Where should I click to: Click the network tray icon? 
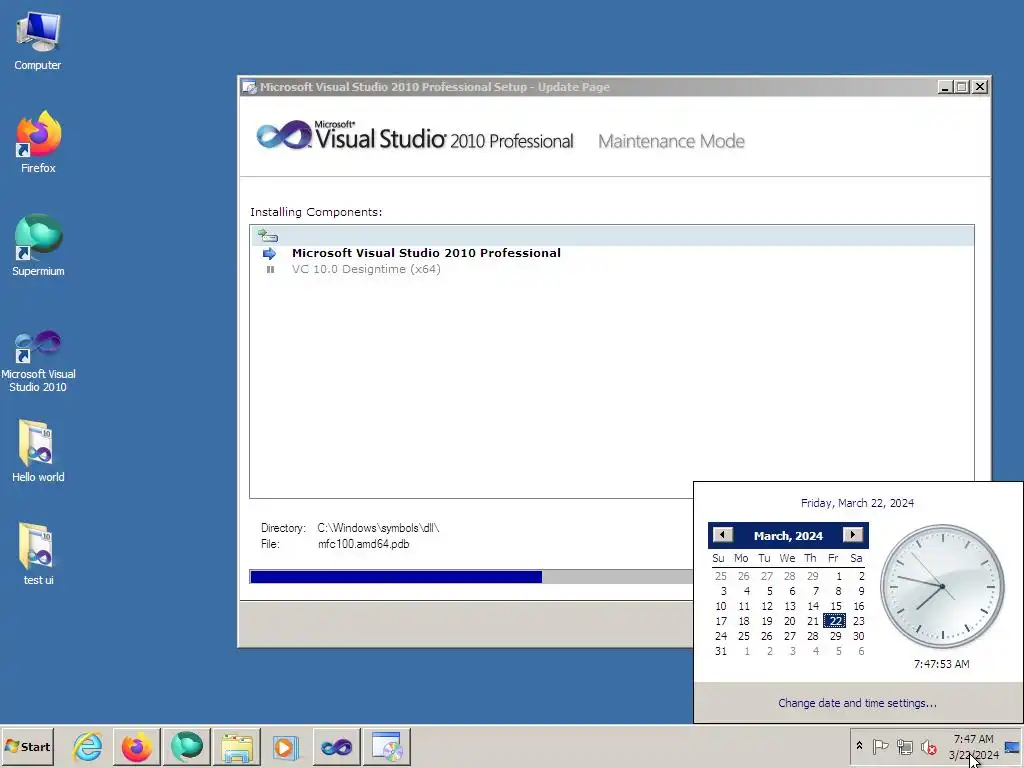[904, 746]
